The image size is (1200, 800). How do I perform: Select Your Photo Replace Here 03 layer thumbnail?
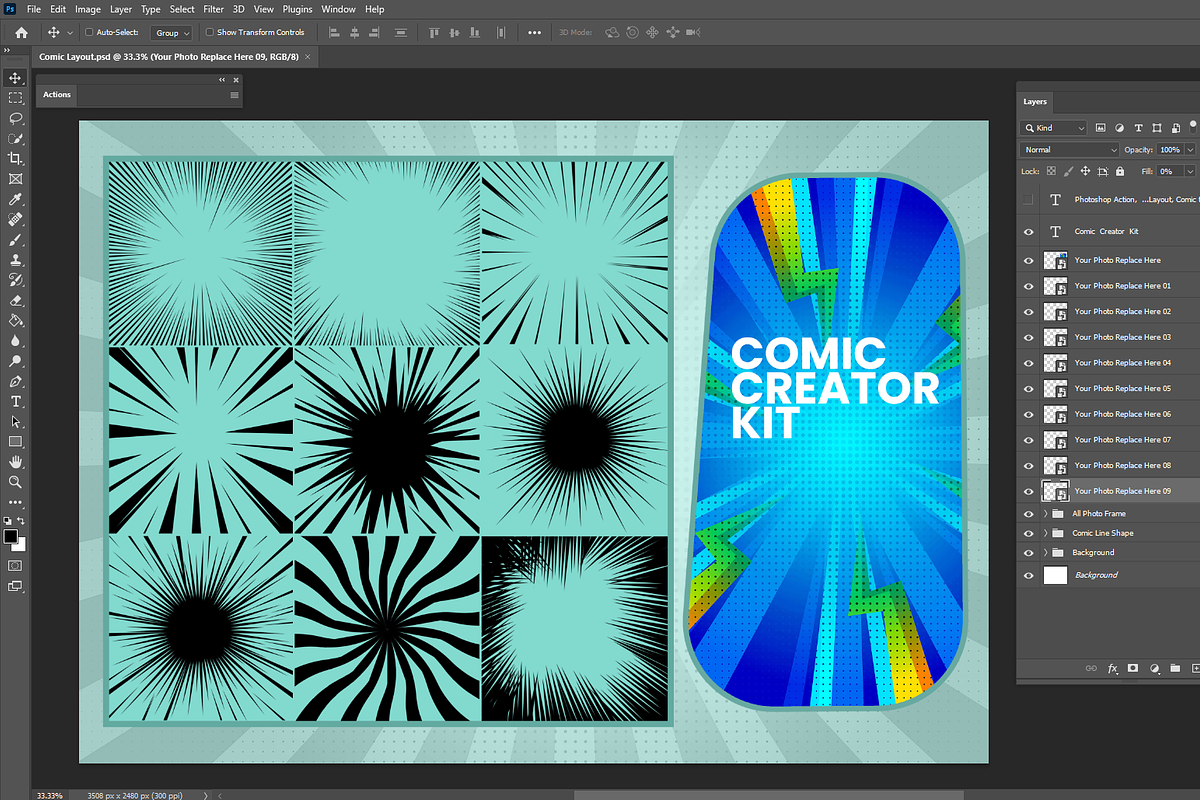(x=1055, y=337)
